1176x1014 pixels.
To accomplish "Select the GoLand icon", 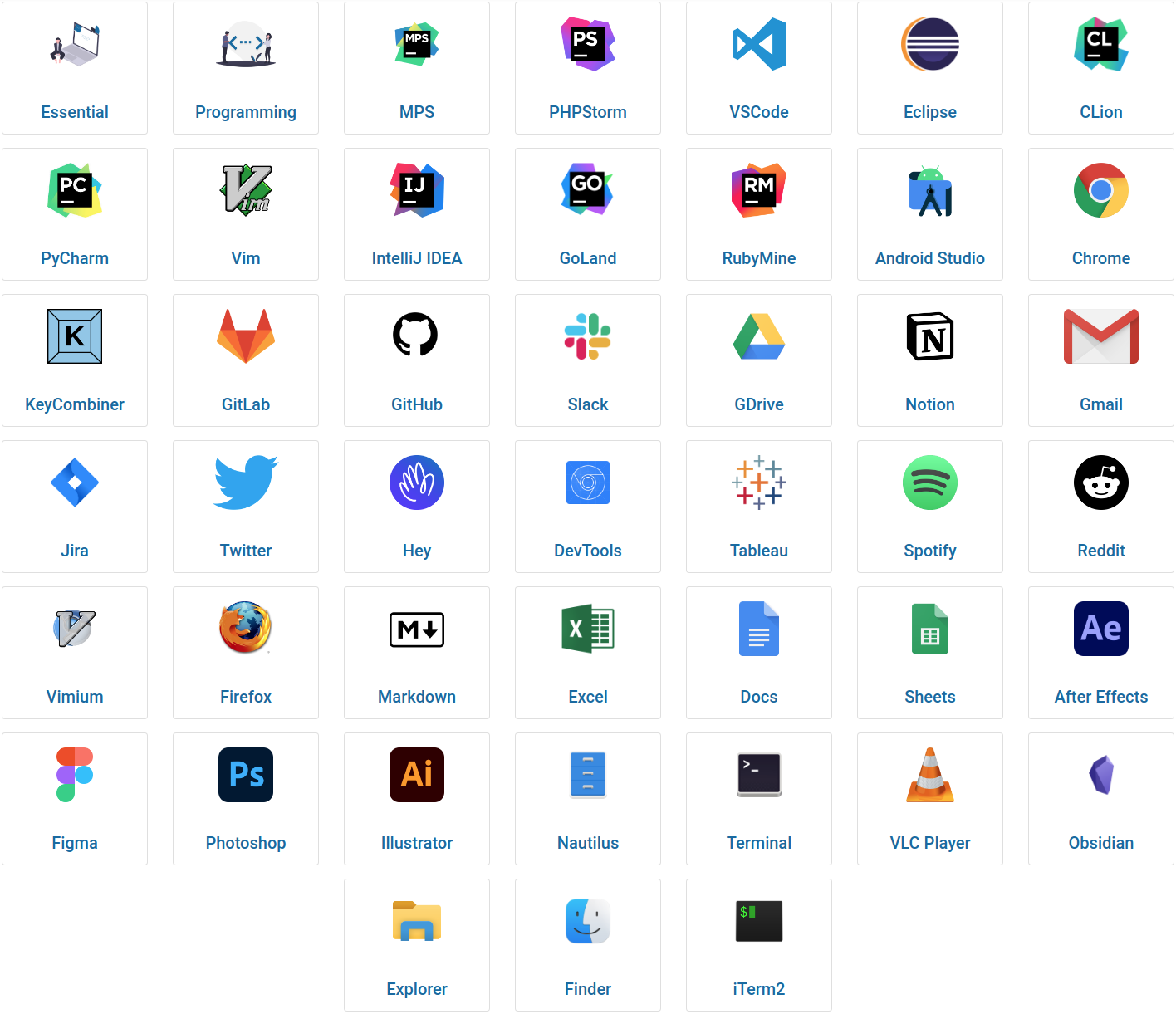I will tap(588, 190).
